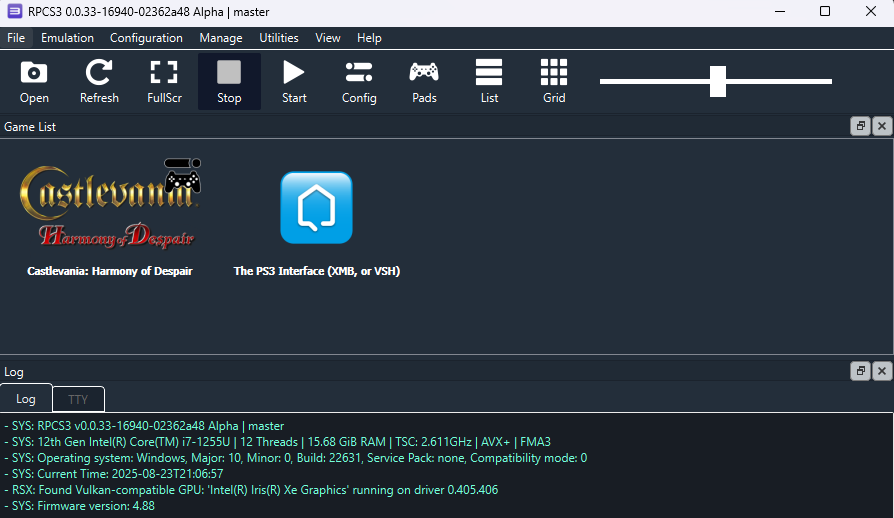Click 'Castlevania: Harmony of Despair' title text
The height and width of the screenshot is (518, 894).
[x=109, y=271]
